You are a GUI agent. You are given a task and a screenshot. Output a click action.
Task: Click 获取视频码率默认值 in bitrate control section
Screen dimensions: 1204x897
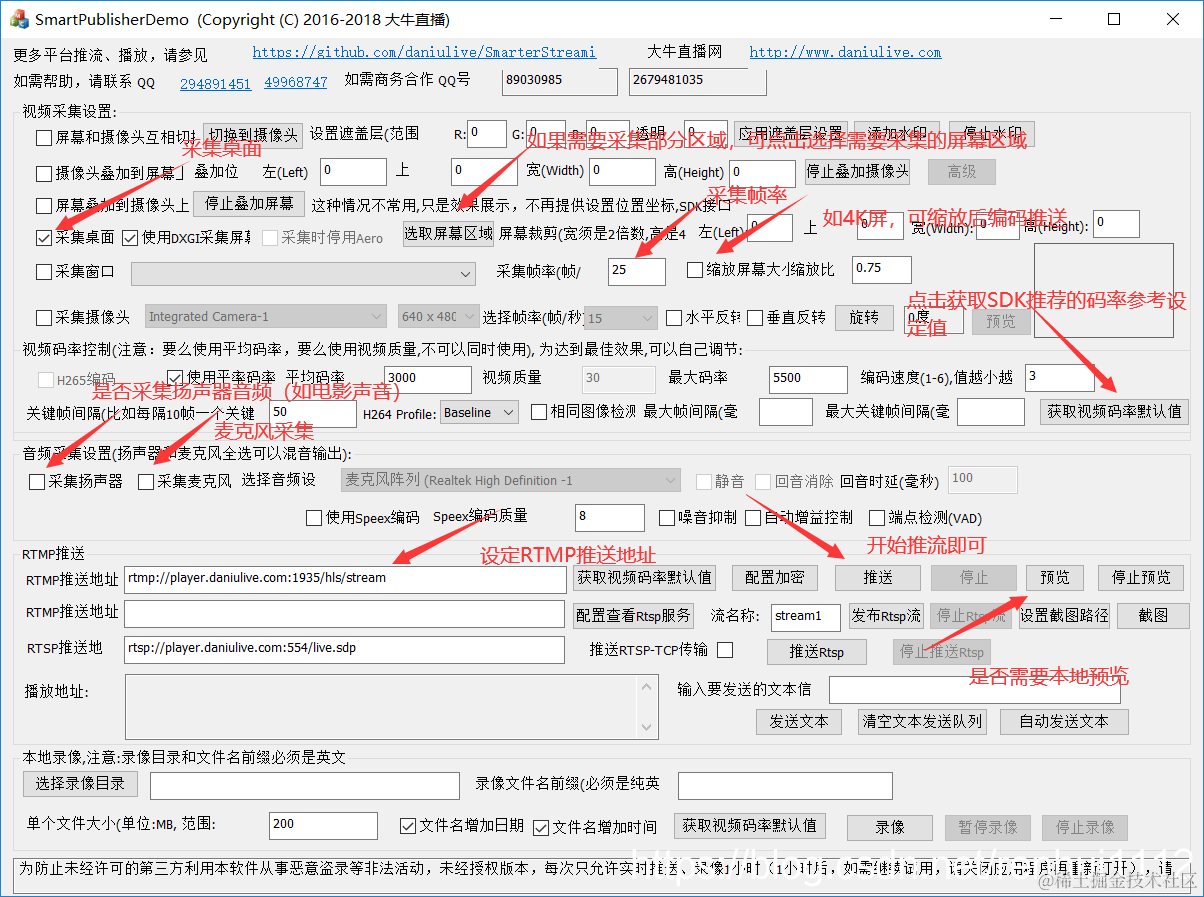pyautogui.click(x=1115, y=411)
